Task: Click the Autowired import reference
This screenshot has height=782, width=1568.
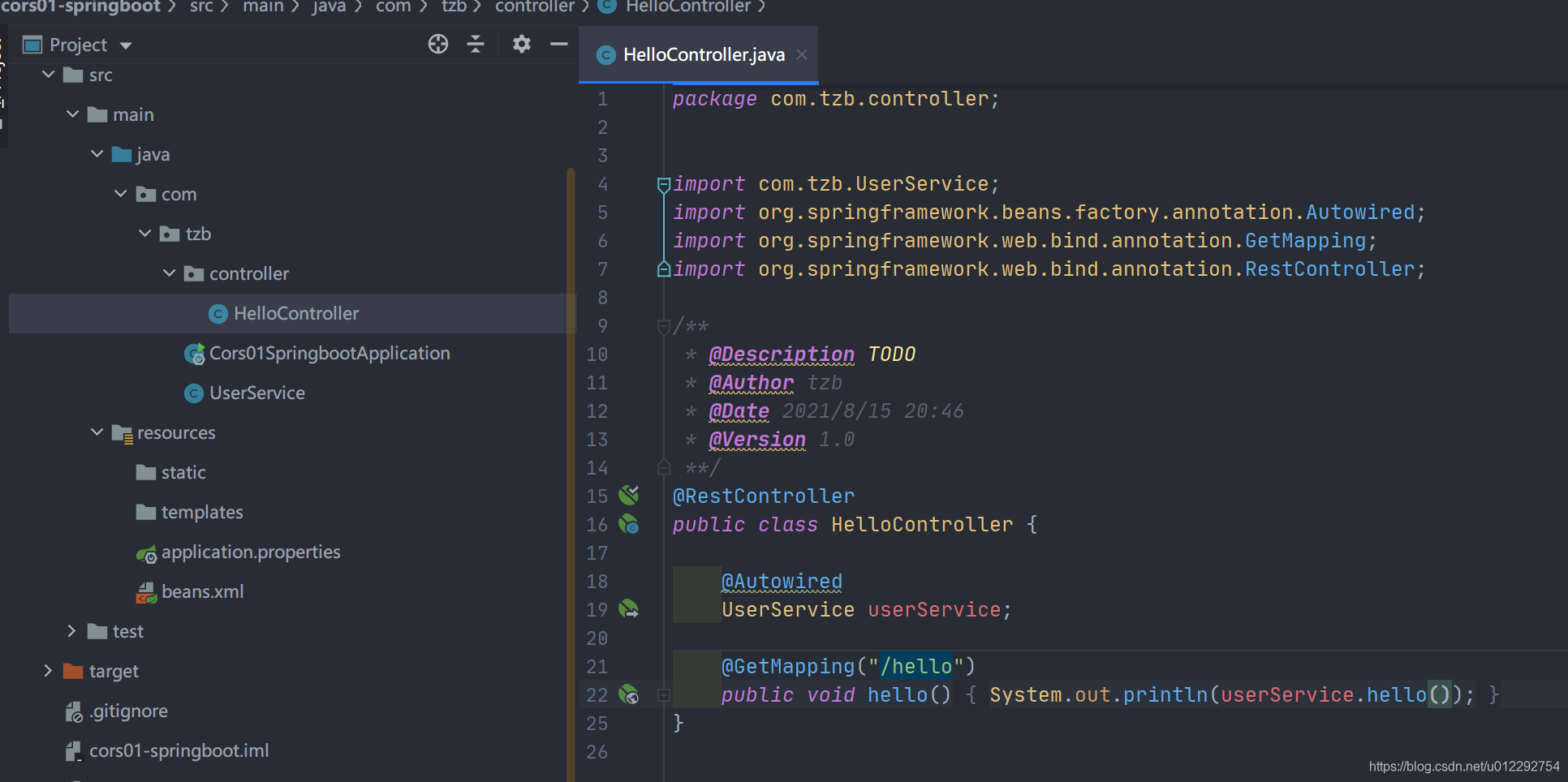Action: coord(1360,213)
